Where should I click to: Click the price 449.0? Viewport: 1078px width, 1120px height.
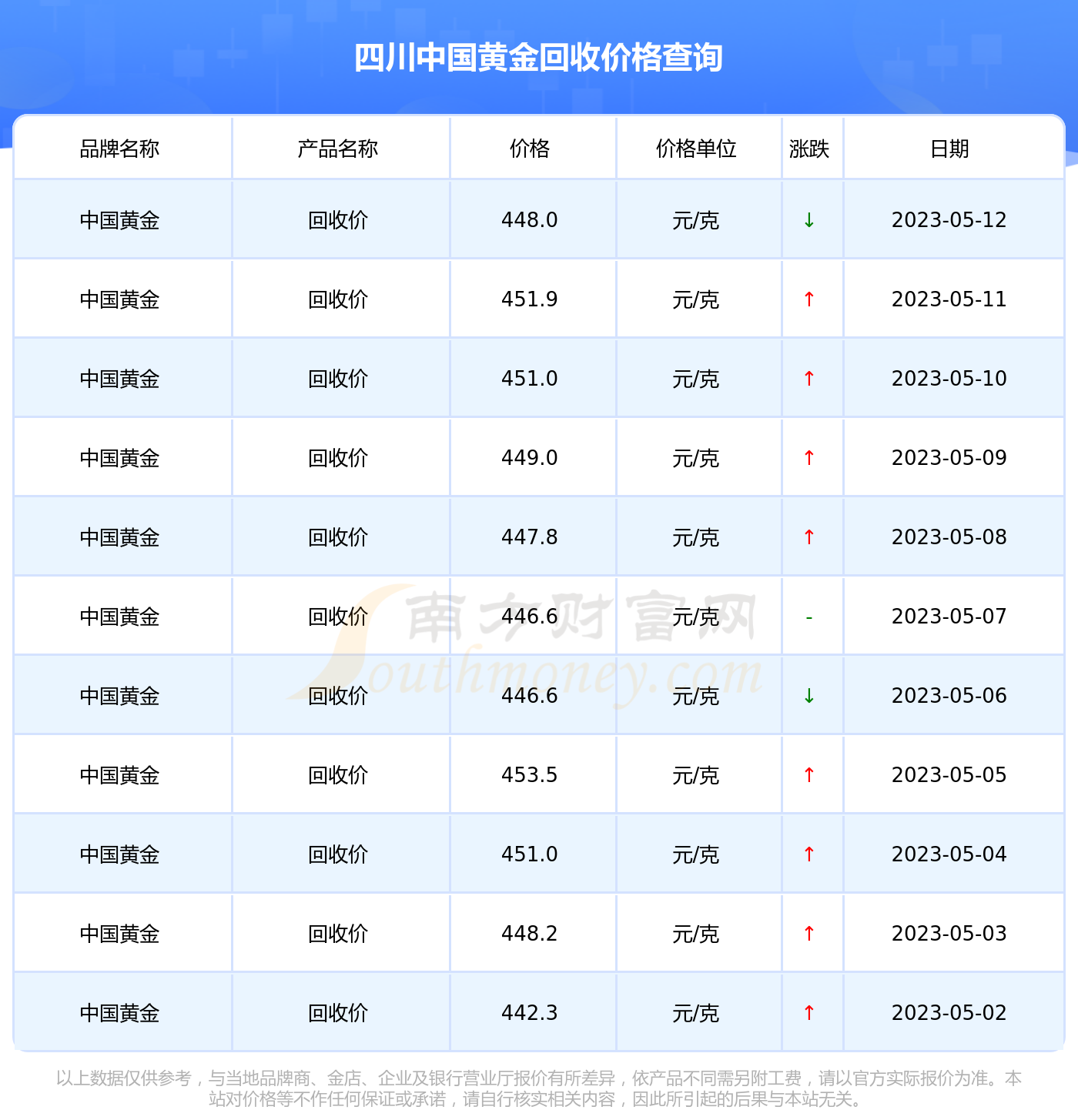[x=530, y=458]
